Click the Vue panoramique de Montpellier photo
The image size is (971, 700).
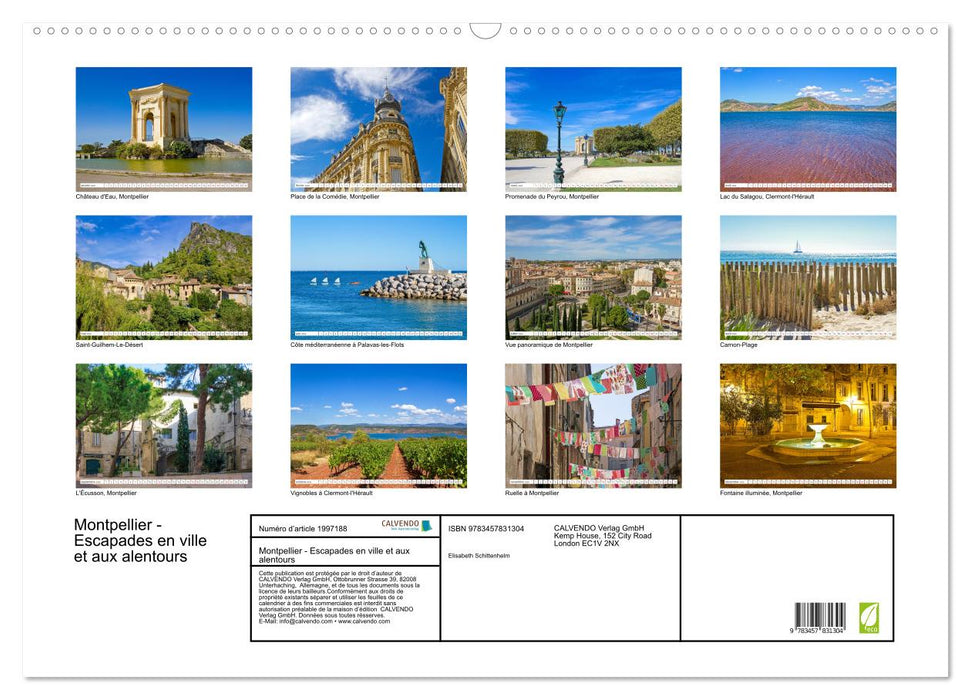[592, 277]
